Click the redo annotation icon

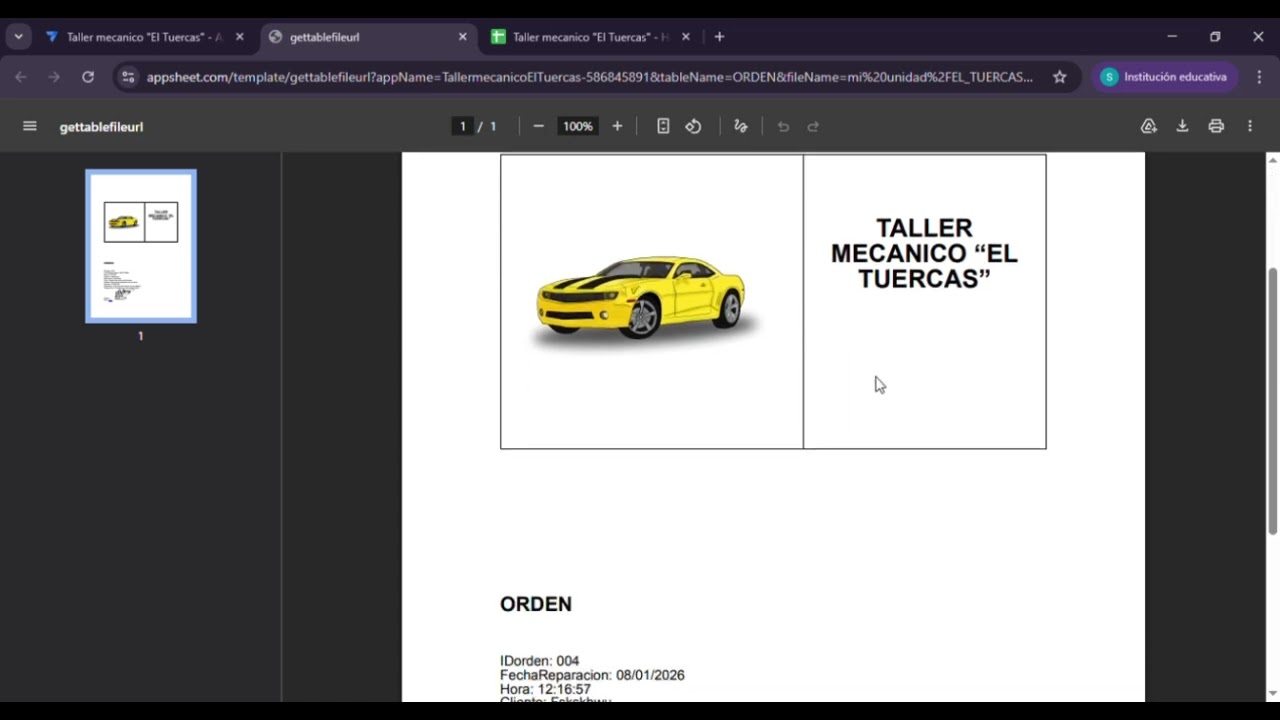813,126
